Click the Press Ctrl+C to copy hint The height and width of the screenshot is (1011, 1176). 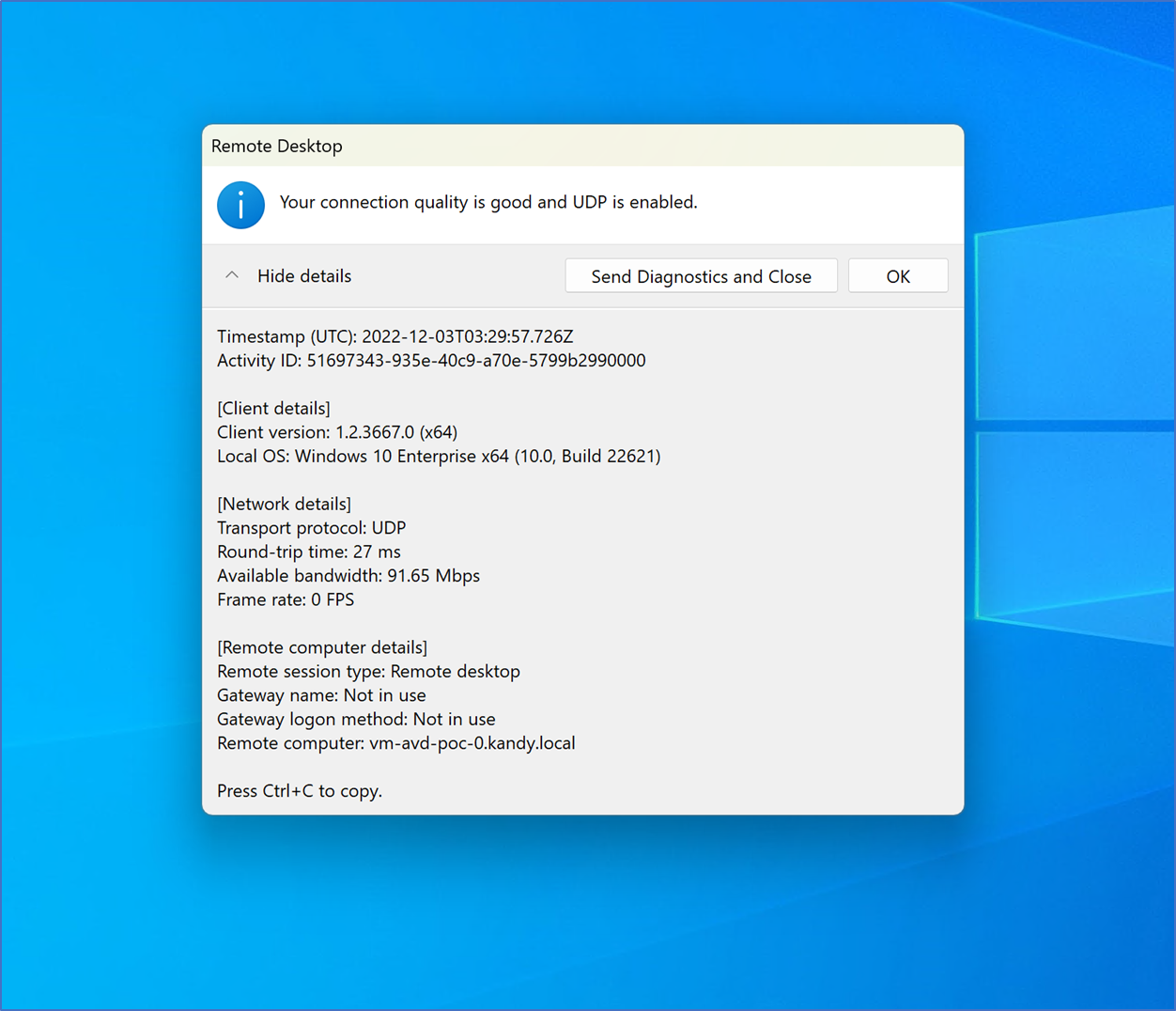300,791
